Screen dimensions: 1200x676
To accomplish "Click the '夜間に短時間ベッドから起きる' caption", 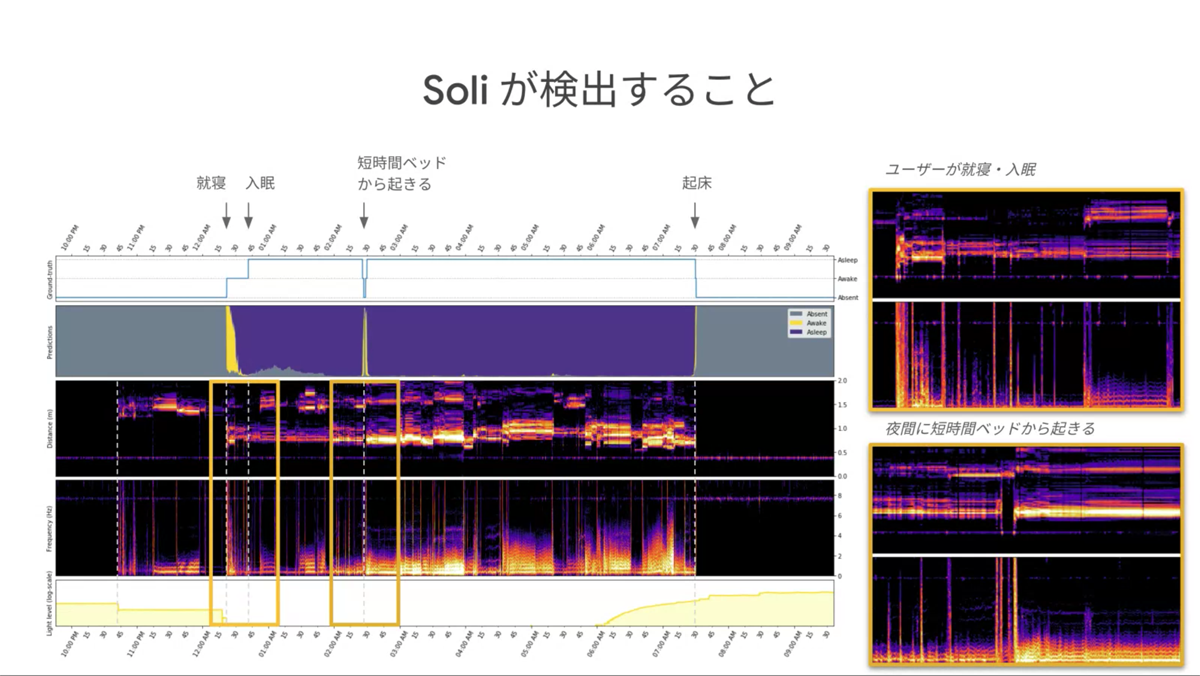I will 990,428.
